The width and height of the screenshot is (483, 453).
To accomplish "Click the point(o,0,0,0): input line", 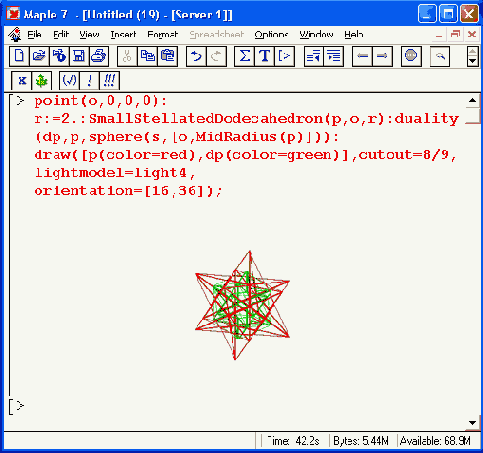I will point(100,101).
